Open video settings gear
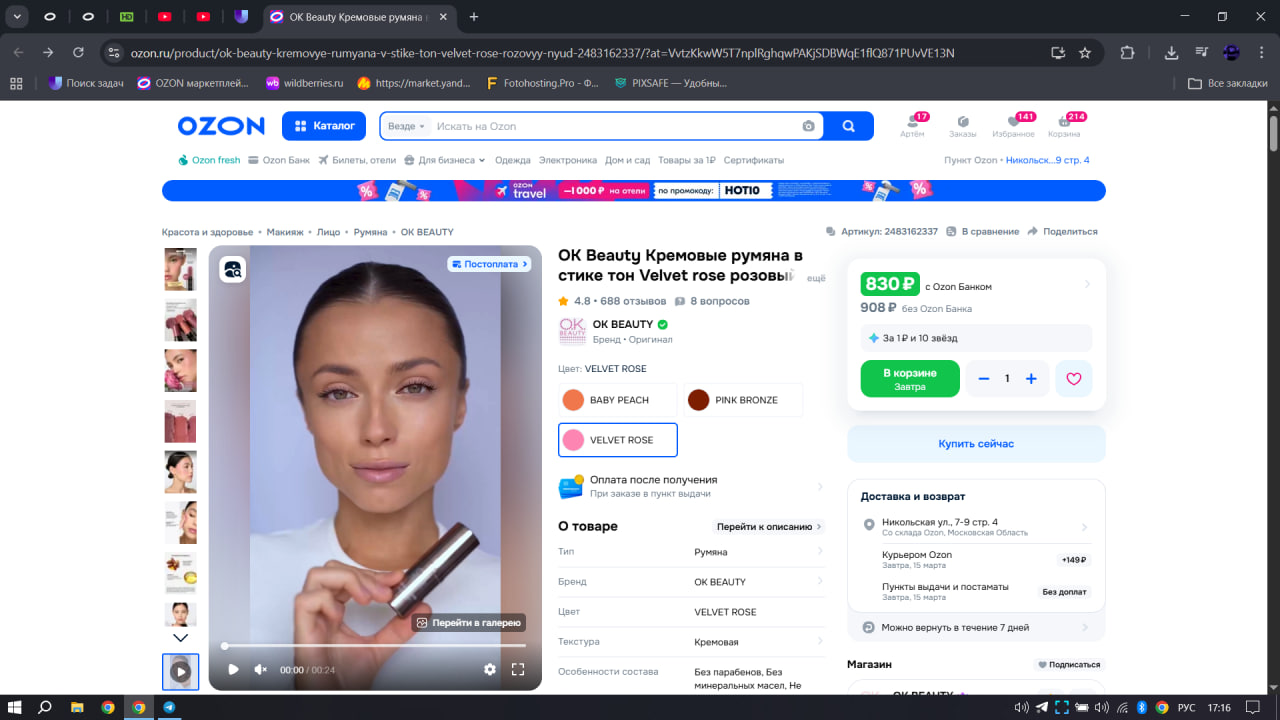Screen dimensions: 1280x720 point(490,669)
